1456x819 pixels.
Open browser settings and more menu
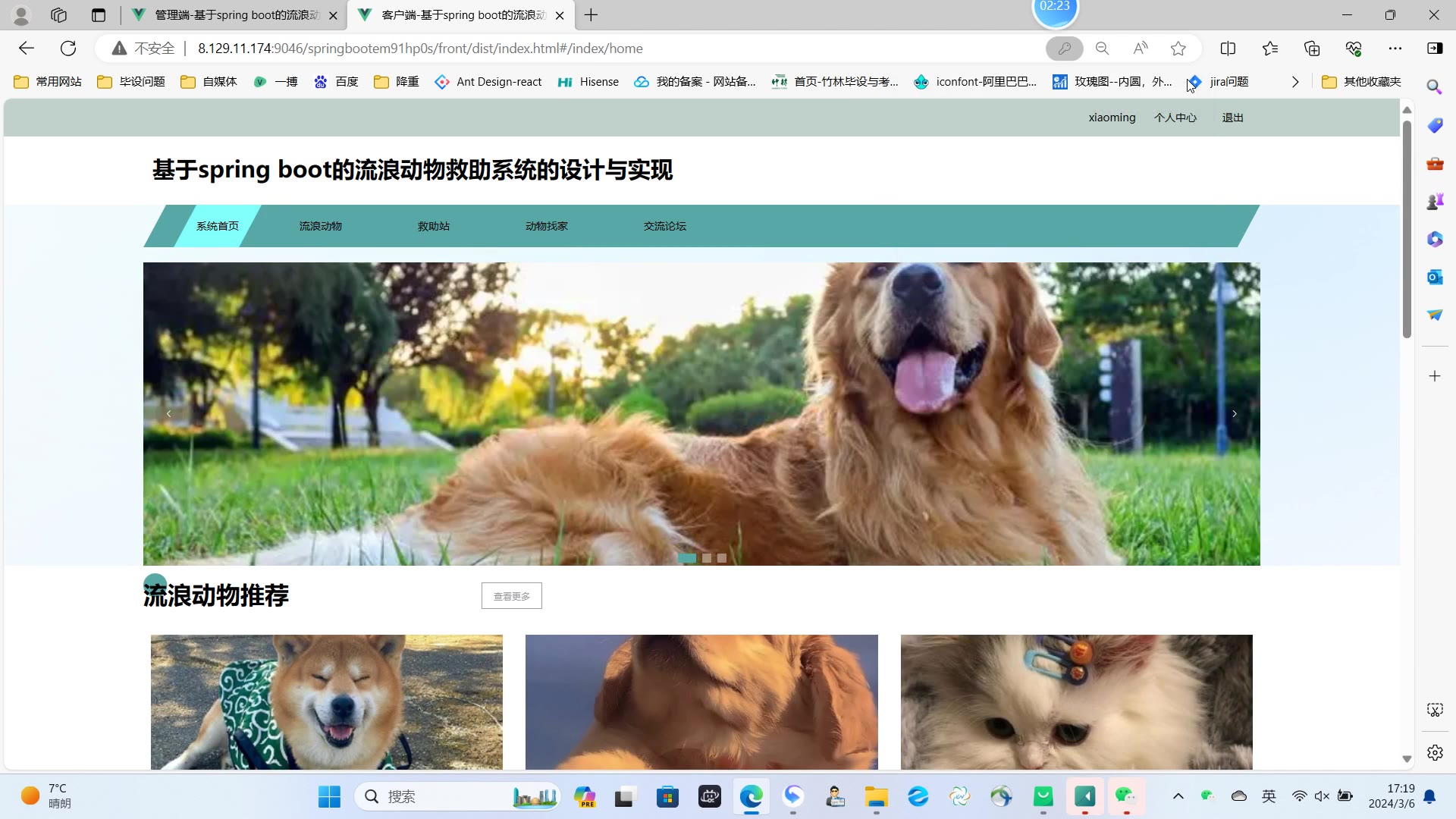(1395, 49)
